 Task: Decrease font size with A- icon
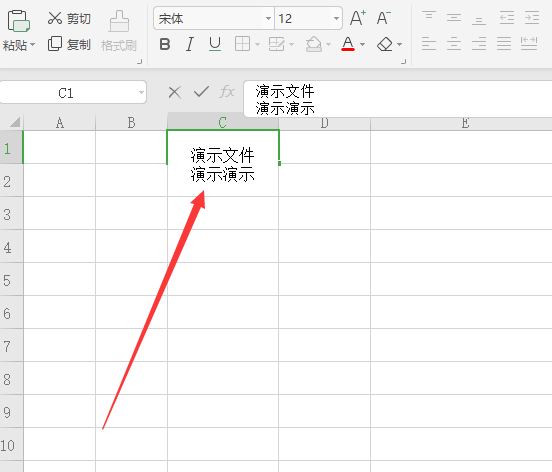tap(383, 18)
